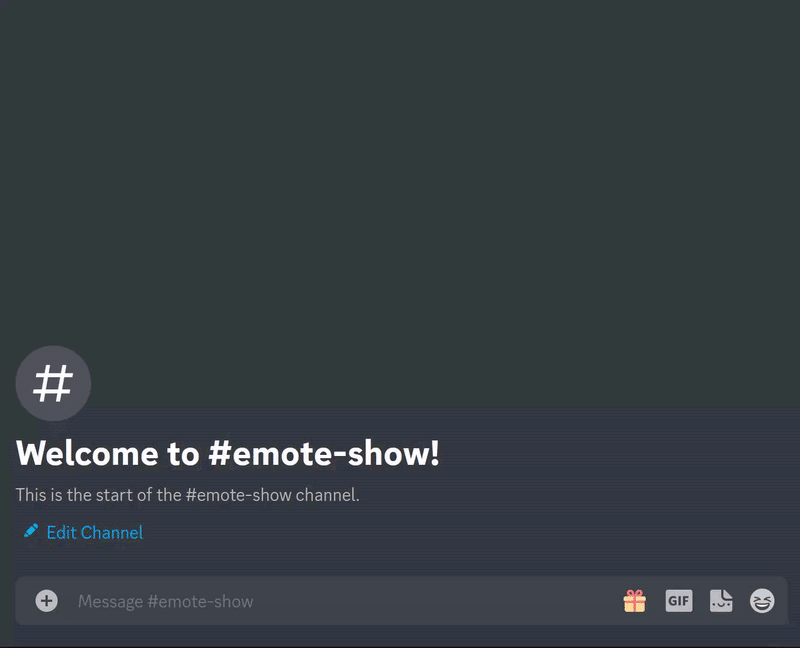The height and width of the screenshot is (648, 800).
Task: Send a Nitro gift via gift icon
Action: click(x=635, y=601)
